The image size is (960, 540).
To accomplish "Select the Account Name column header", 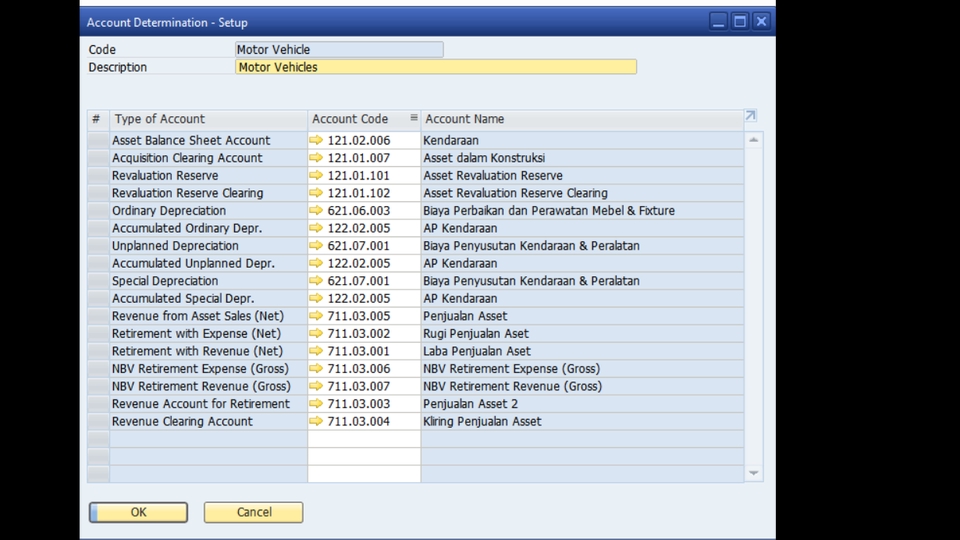I will (x=582, y=119).
